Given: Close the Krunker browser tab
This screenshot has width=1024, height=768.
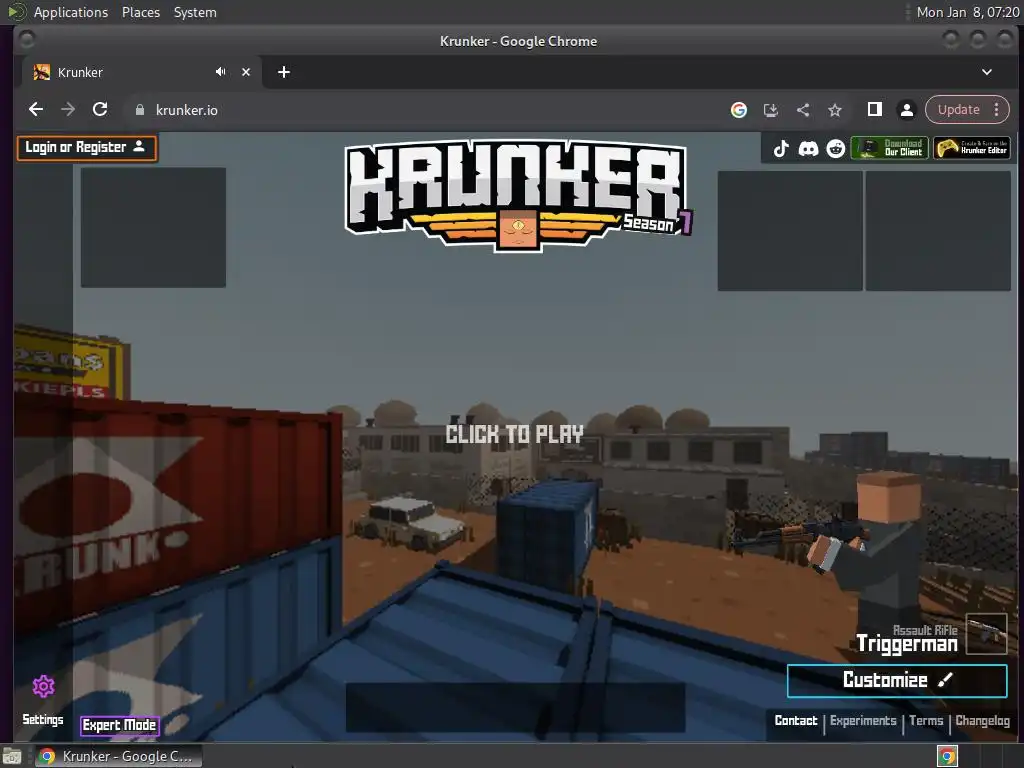Looking at the screenshot, I should click(x=246, y=72).
